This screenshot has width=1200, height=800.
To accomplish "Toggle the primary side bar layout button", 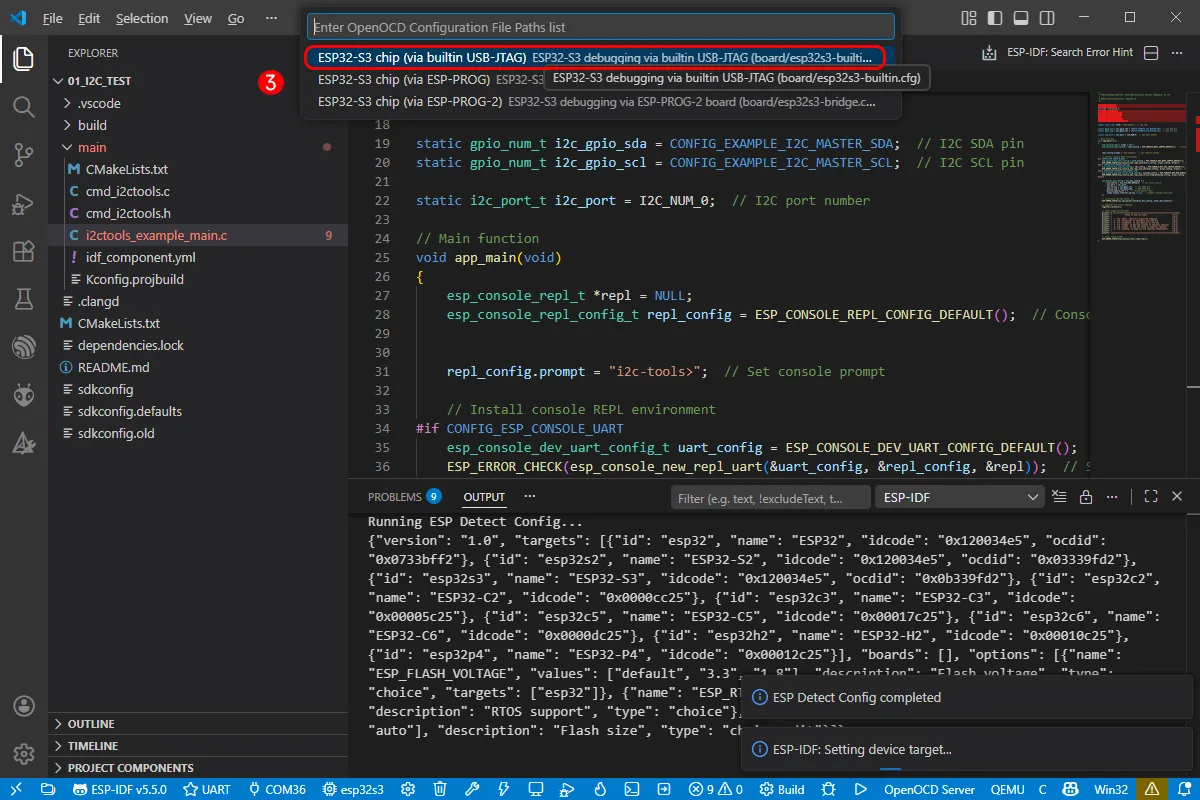I will 993,18.
